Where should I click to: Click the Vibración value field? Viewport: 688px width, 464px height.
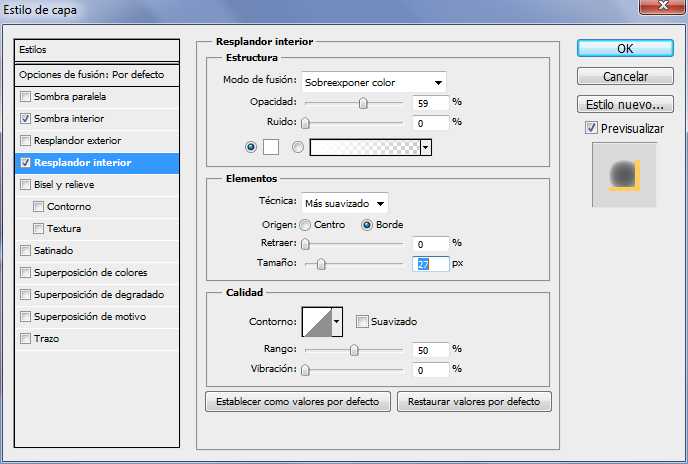tap(431, 370)
